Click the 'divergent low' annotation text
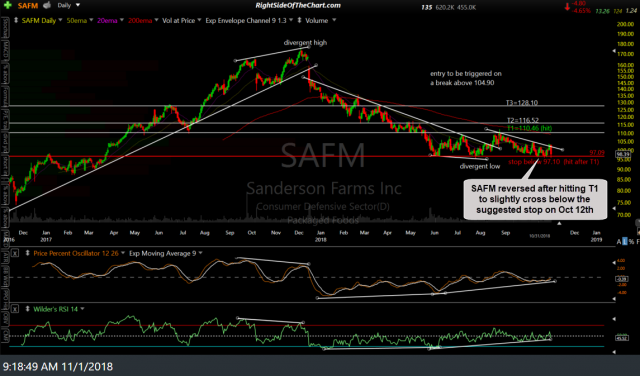Image resolution: width=640 pixels, height=376 pixels. point(480,166)
